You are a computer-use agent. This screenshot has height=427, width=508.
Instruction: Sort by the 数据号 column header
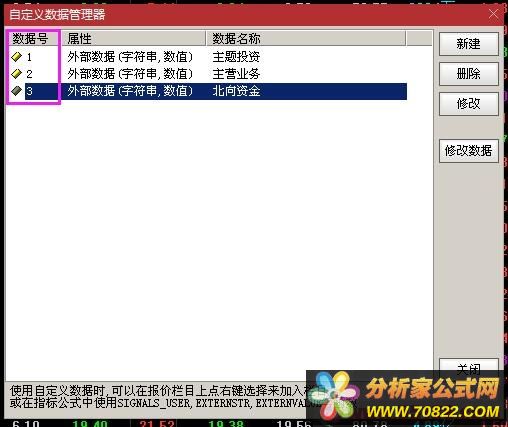pyautogui.click(x=33, y=39)
